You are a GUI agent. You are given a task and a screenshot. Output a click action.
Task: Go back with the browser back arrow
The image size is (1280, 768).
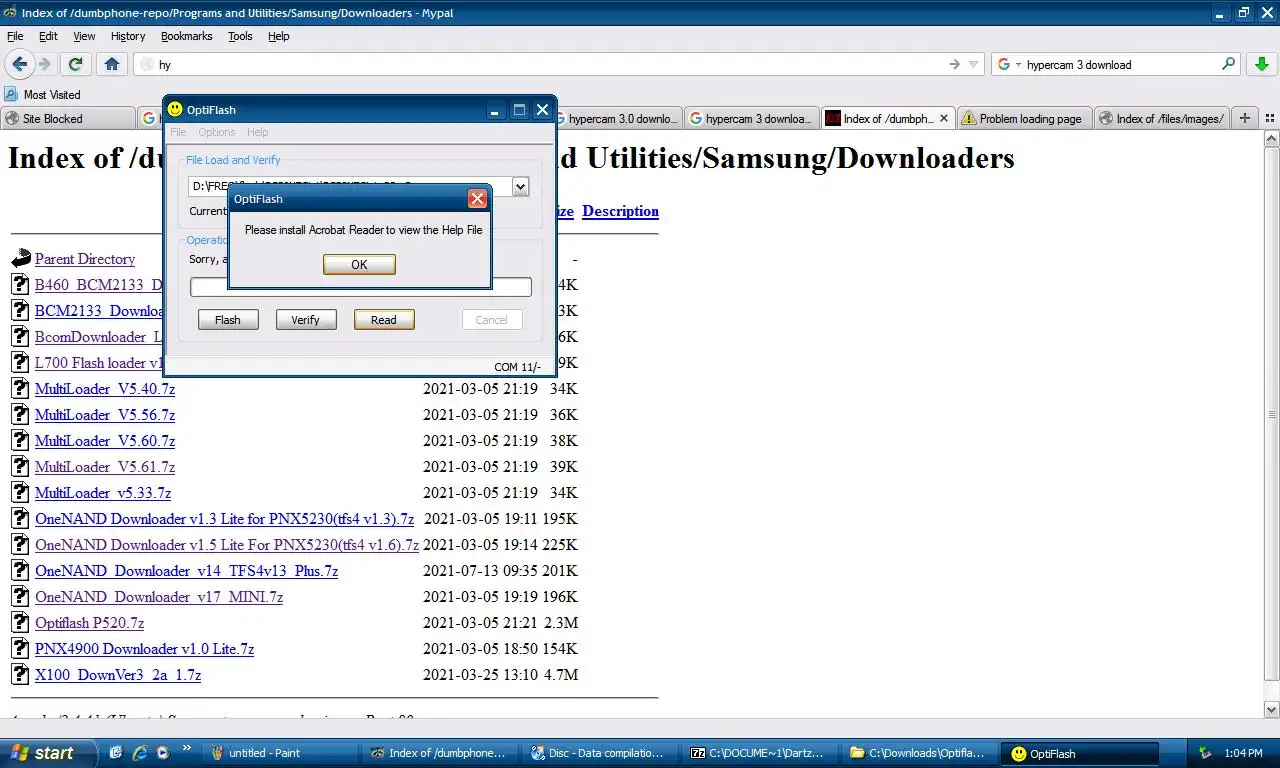20,64
